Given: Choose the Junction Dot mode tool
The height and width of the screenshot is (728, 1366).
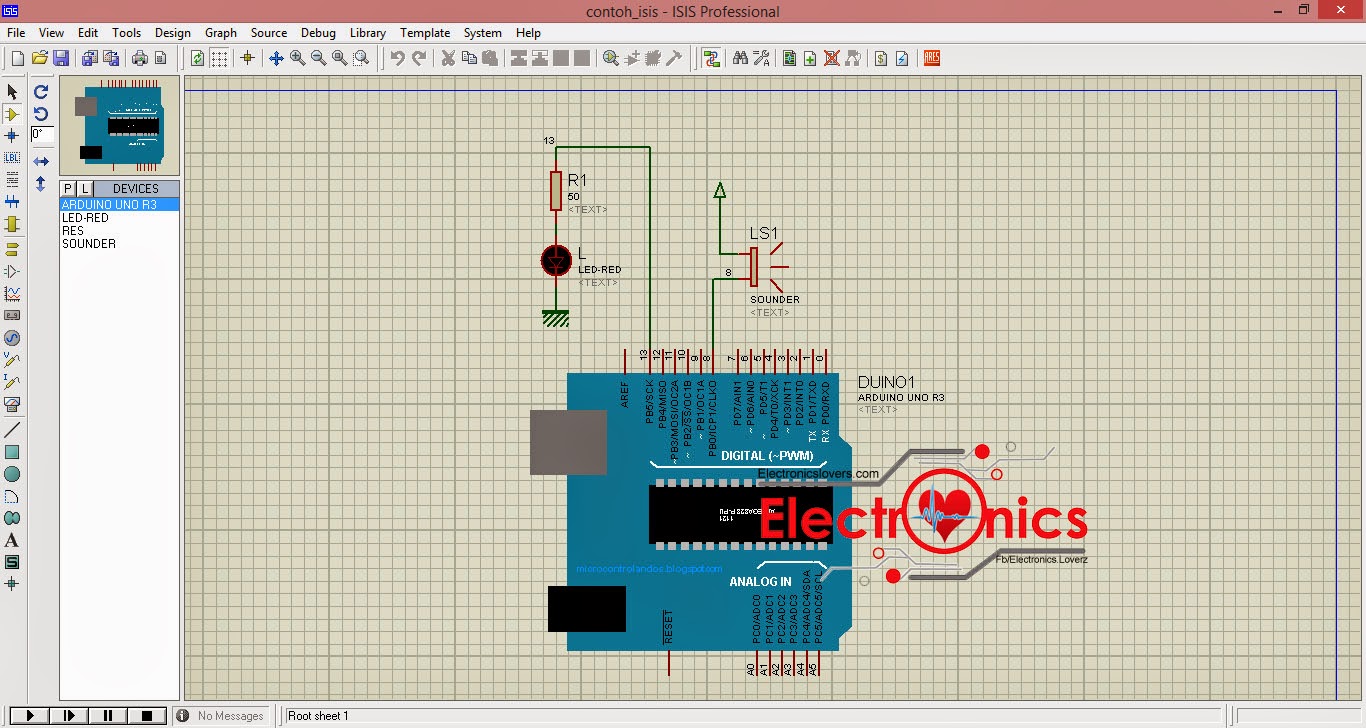Looking at the screenshot, I should 12,136.
